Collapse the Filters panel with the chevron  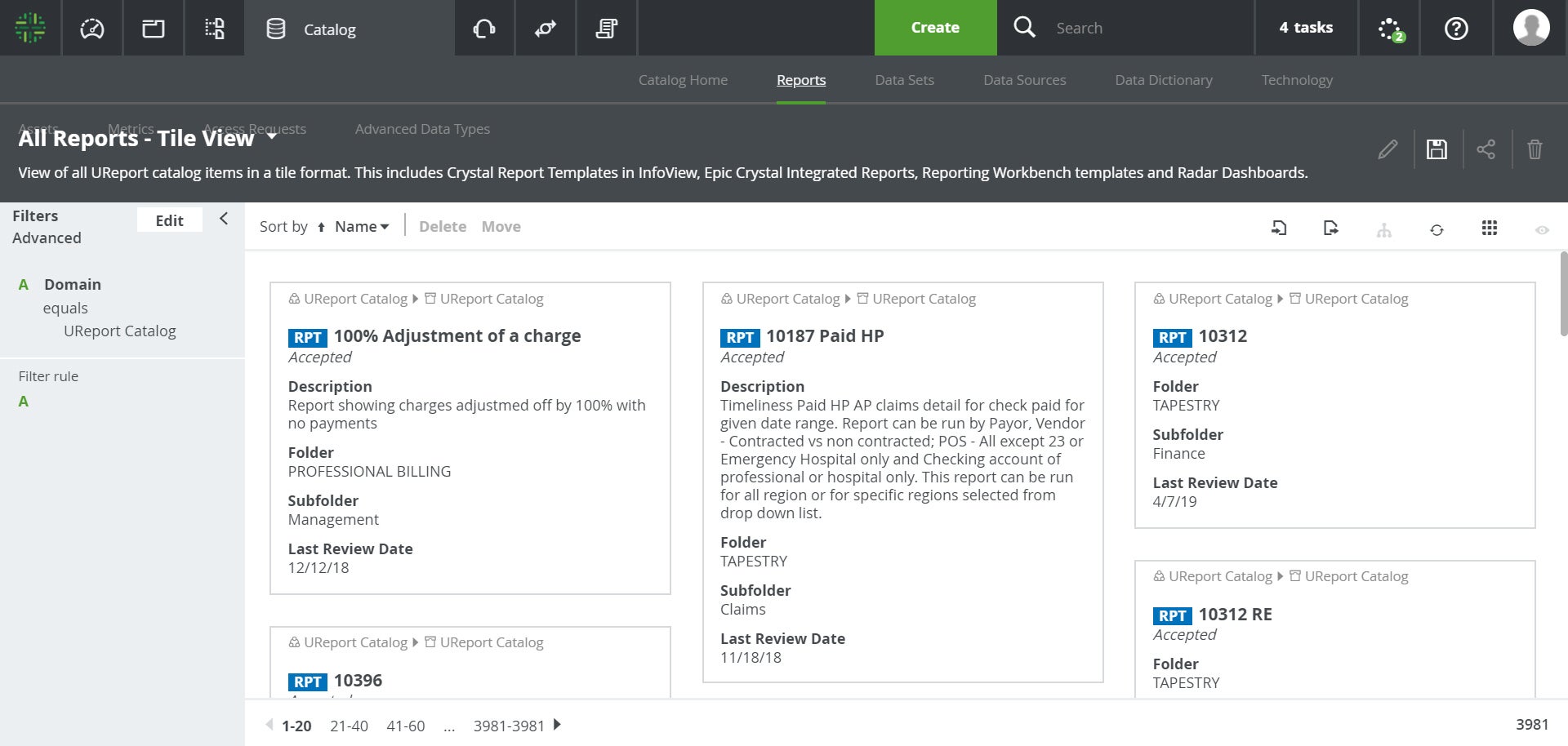224,219
